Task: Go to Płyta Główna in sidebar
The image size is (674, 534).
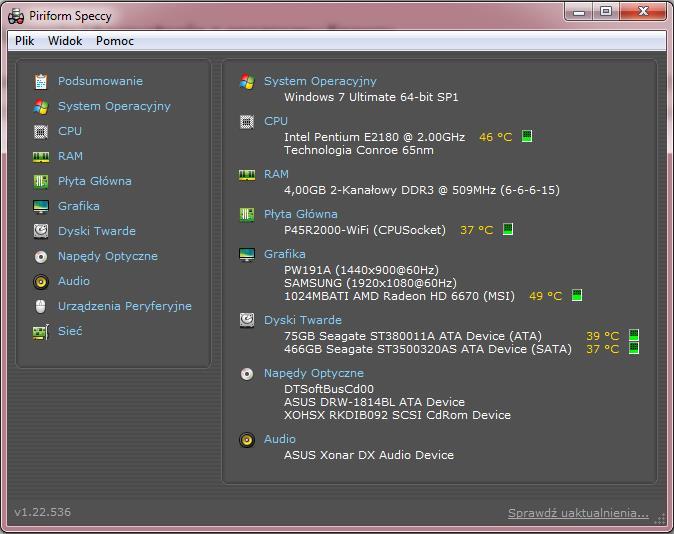Action: [95, 181]
